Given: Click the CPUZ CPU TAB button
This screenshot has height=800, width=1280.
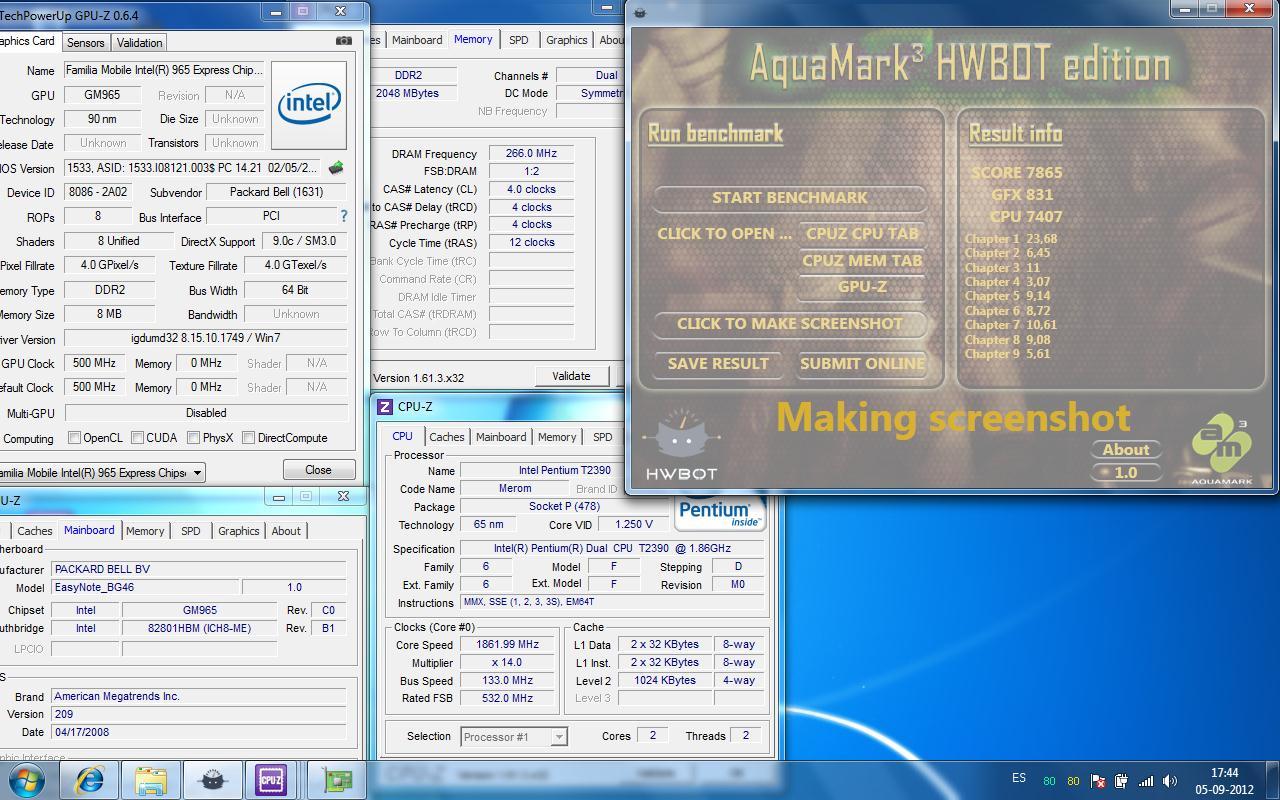Looking at the screenshot, I should [862, 233].
